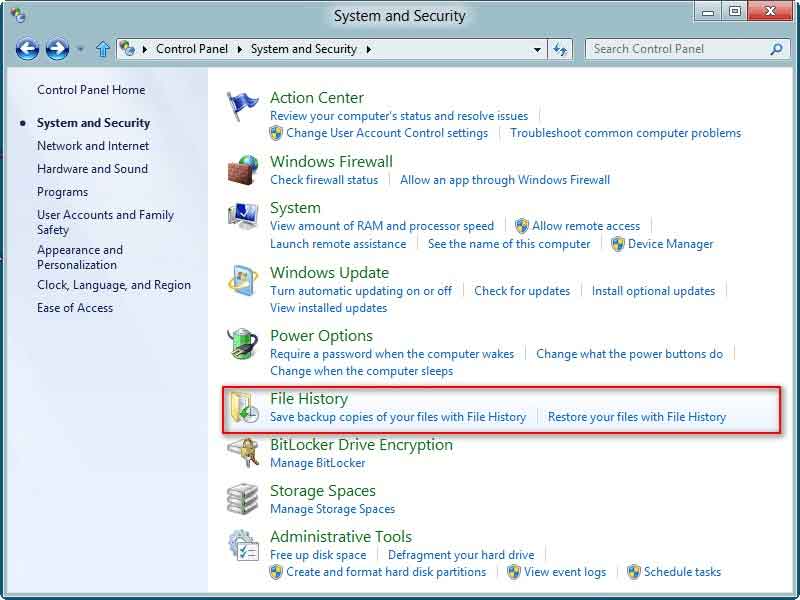Click Turn automatic updating on or off
The width and height of the screenshot is (800, 600).
coord(361,291)
